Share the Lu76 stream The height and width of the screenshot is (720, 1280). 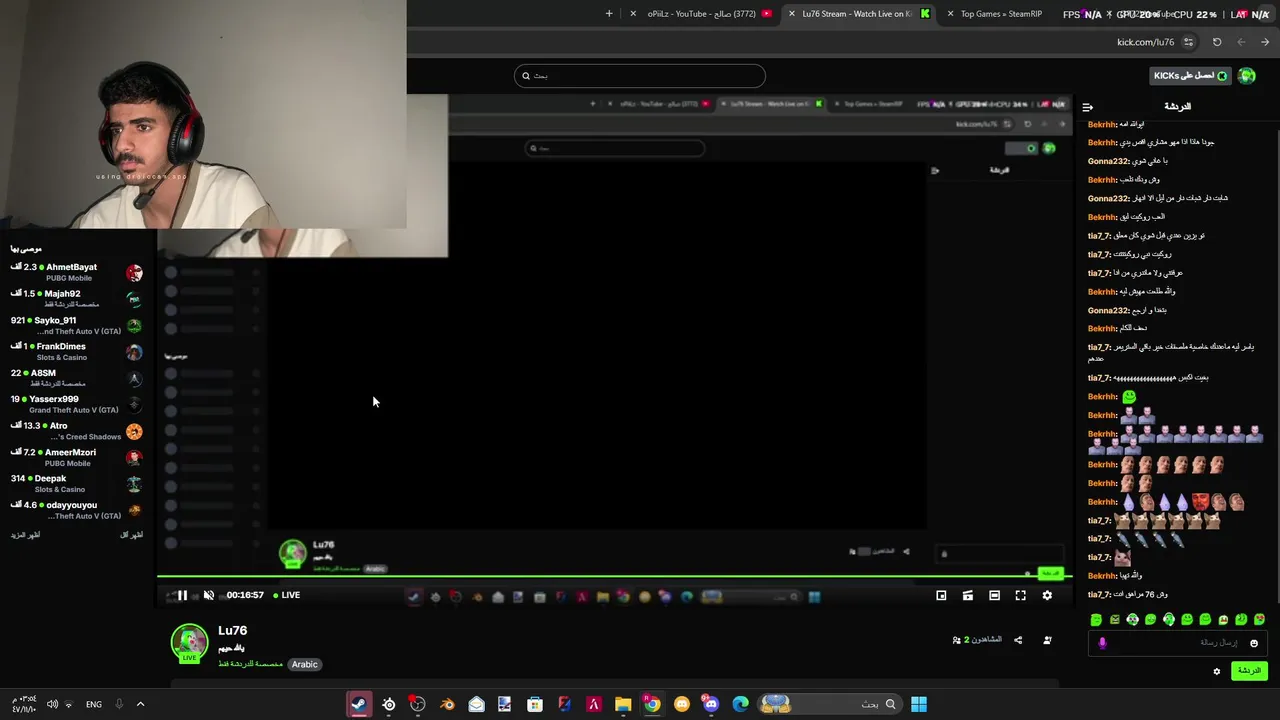(x=1018, y=640)
